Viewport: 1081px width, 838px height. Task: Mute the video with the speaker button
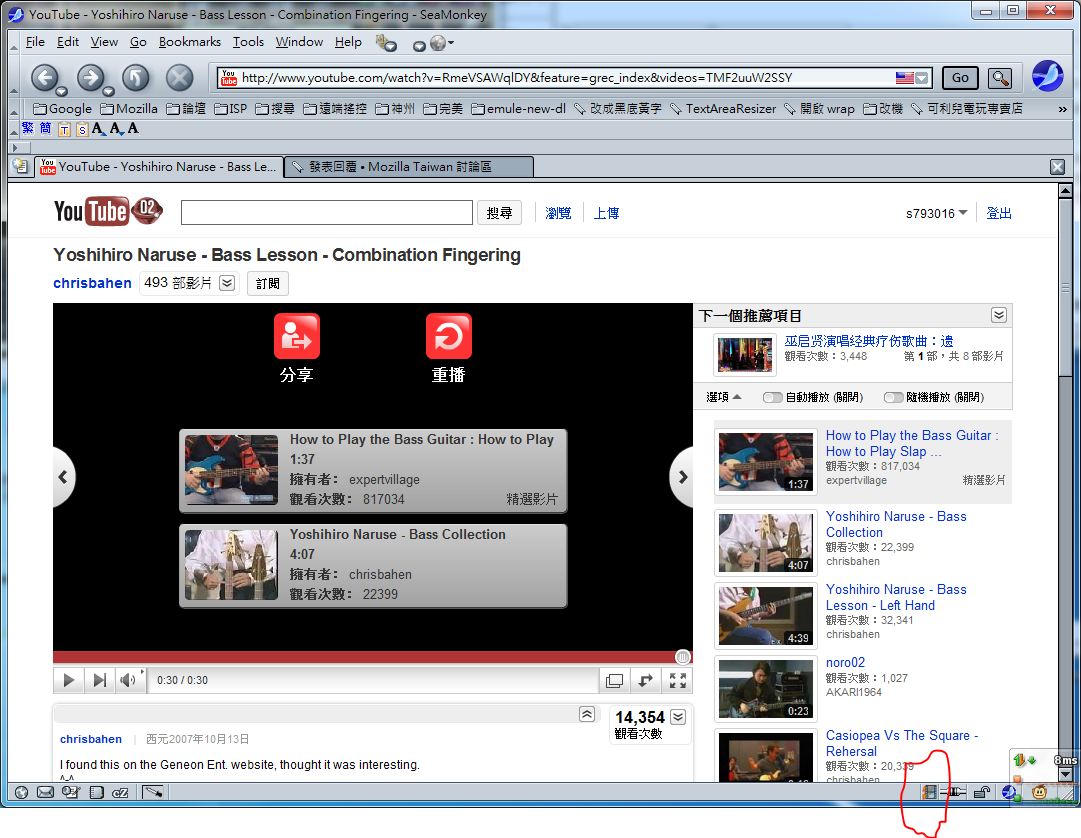128,680
